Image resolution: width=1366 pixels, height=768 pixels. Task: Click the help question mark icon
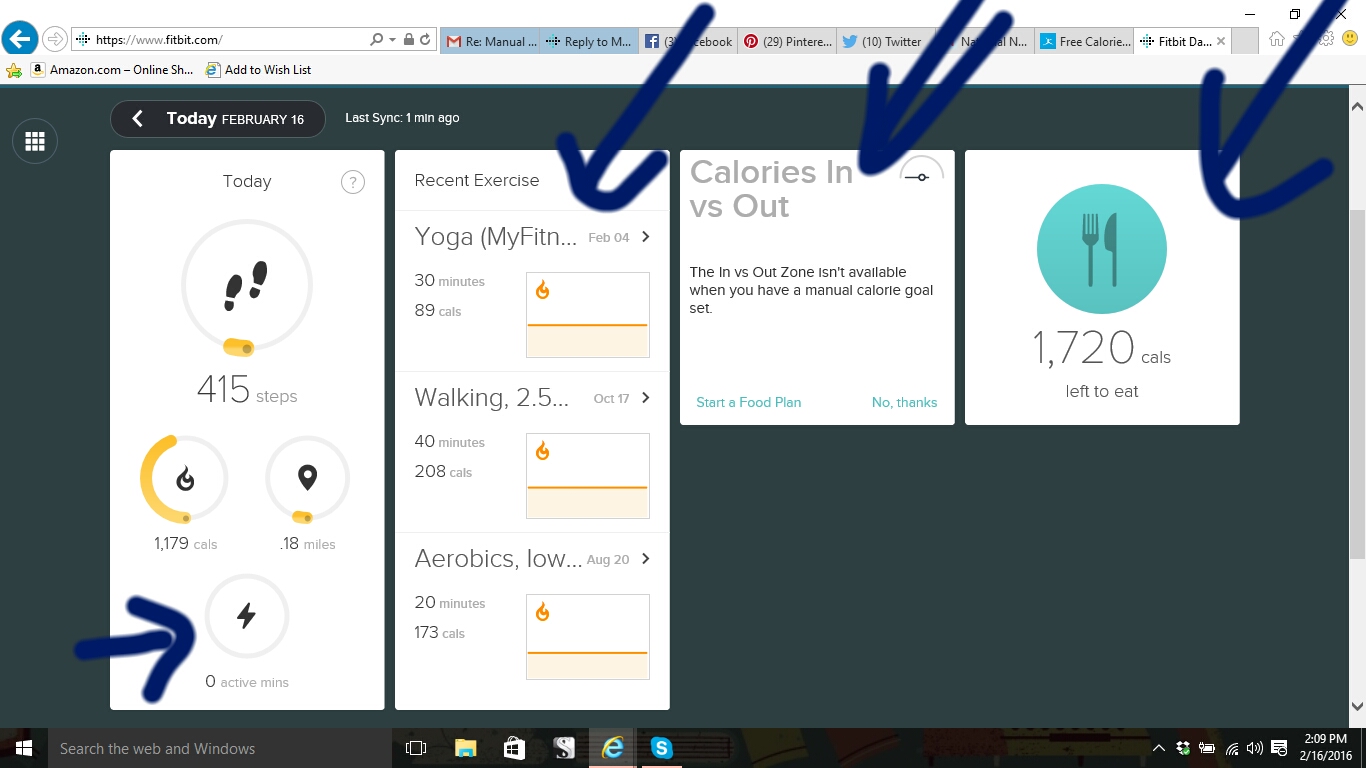pyautogui.click(x=352, y=182)
